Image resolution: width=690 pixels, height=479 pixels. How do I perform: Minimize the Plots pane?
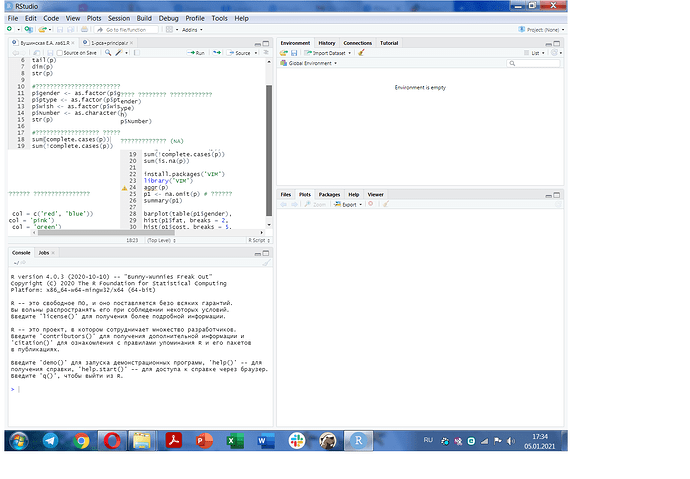point(549,195)
